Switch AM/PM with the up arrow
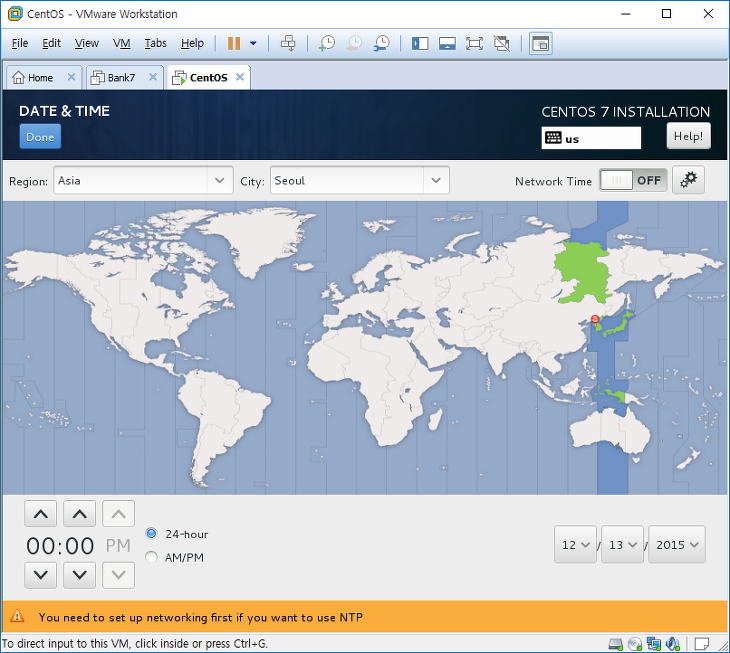730x653 pixels. pyautogui.click(x=118, y=514)
